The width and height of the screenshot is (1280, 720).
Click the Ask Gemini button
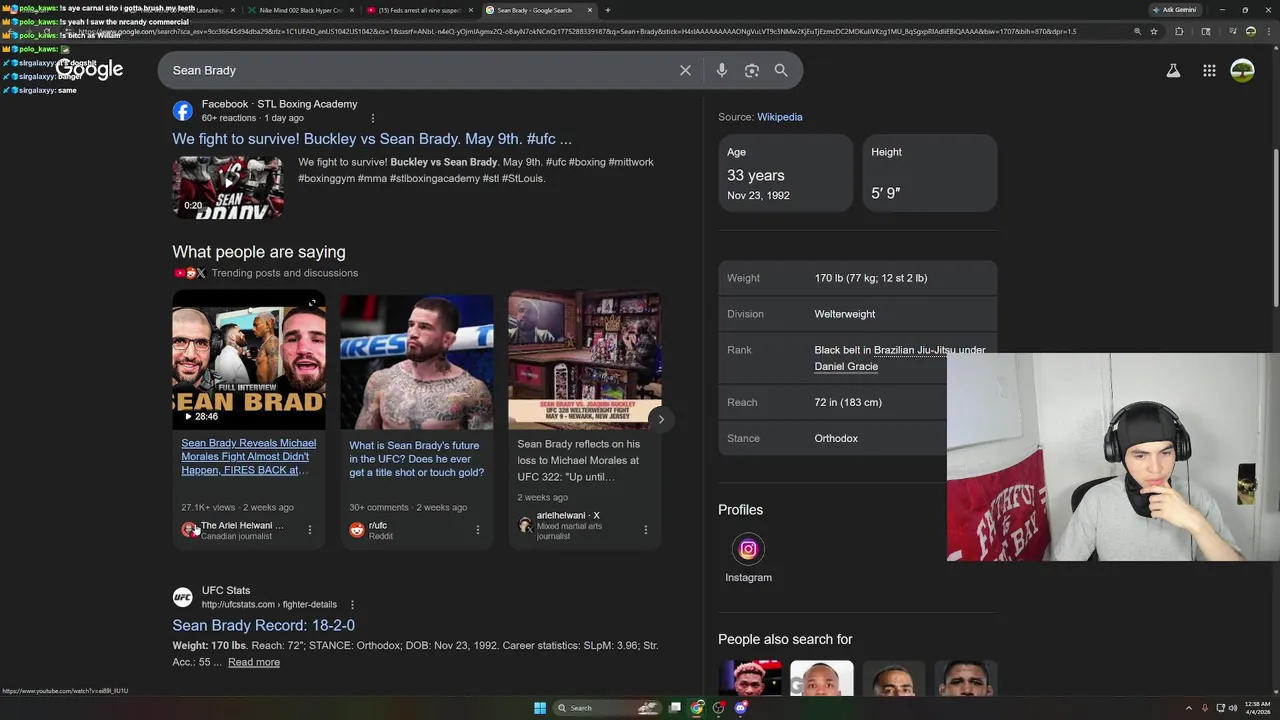1175,10
